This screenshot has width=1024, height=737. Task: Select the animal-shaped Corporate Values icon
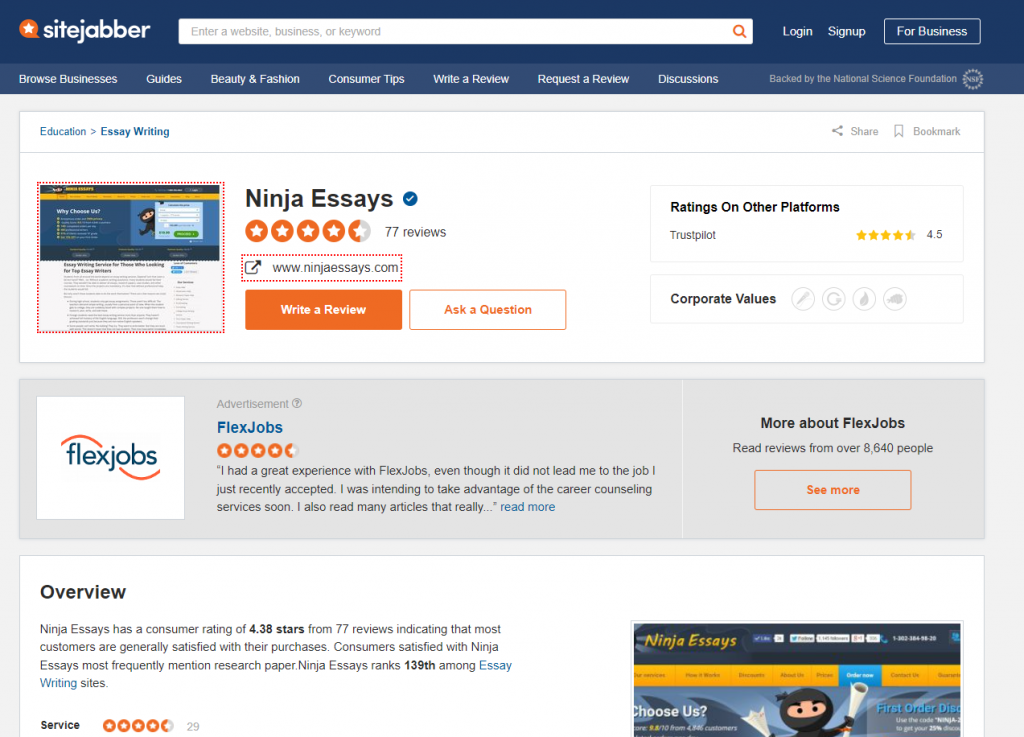tap(895, 299)
